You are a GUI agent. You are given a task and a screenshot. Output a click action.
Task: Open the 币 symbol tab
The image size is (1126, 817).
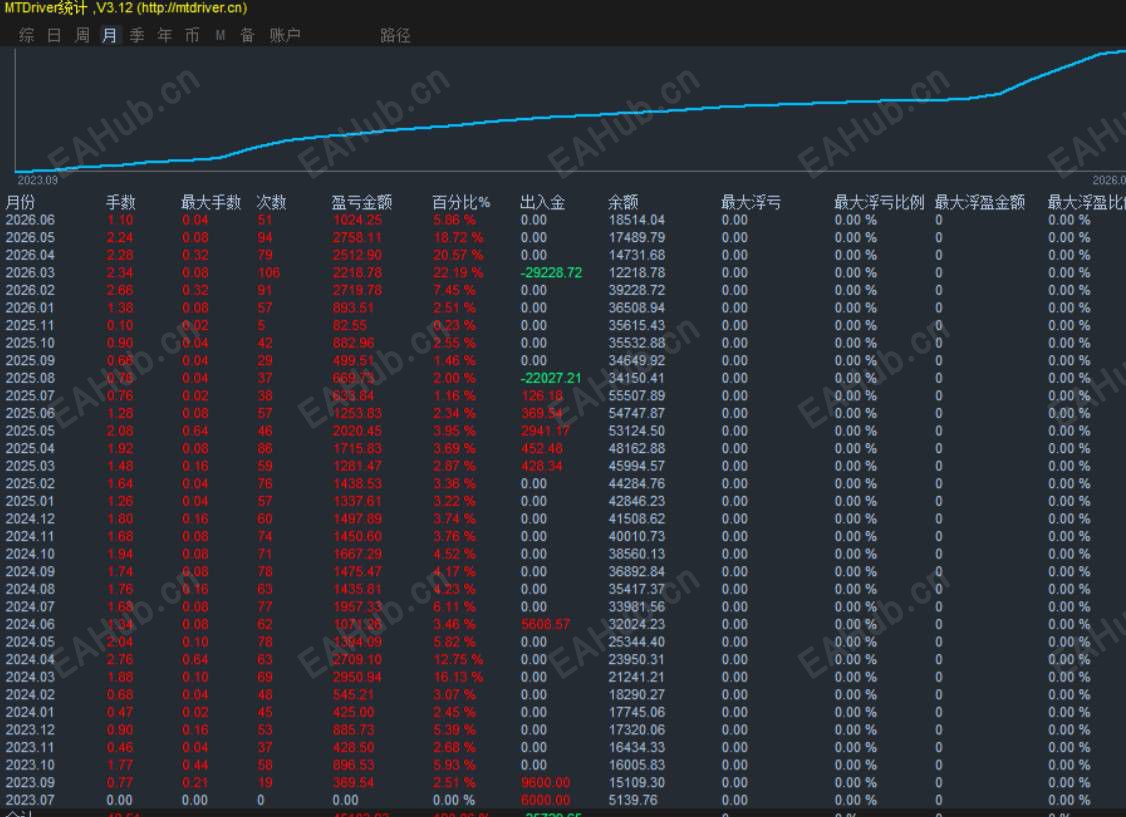192,35
